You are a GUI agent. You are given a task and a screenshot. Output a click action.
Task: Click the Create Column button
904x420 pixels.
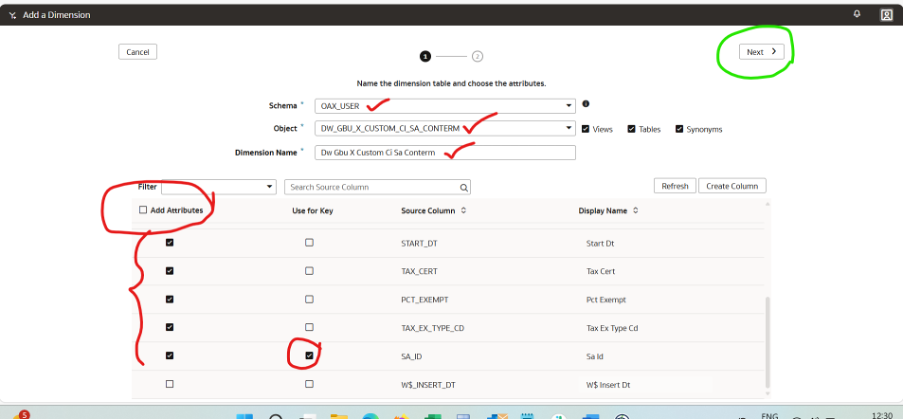[x=732, y=186]
